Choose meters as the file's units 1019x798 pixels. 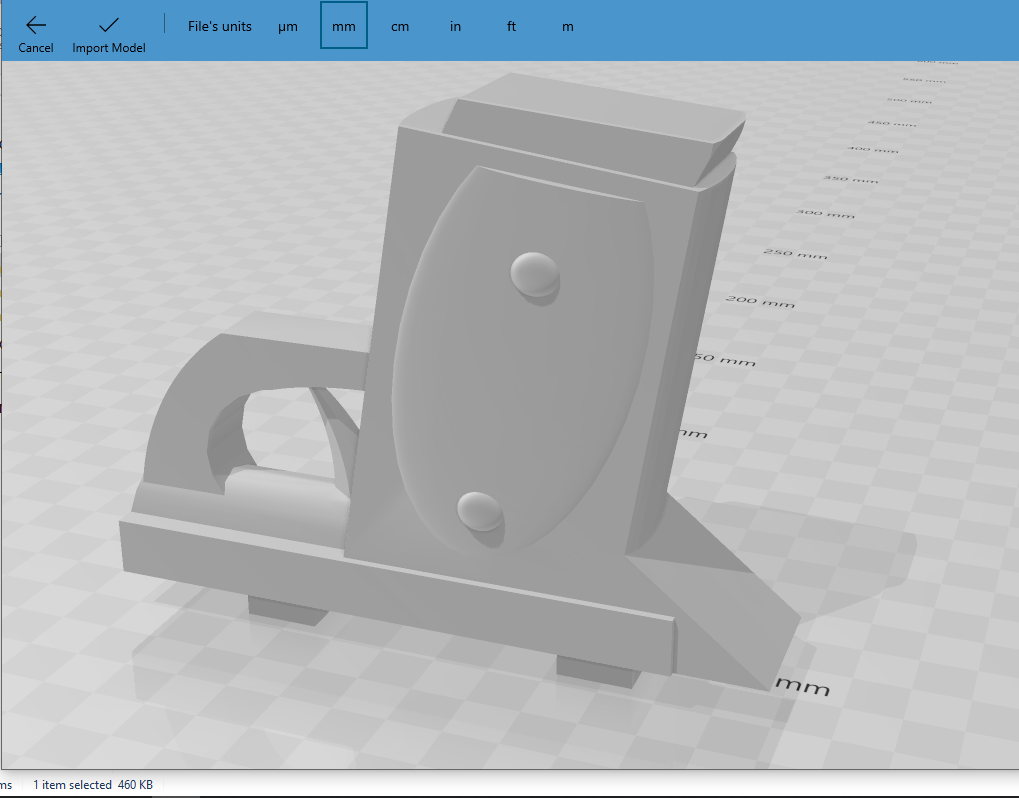(567, 26)
